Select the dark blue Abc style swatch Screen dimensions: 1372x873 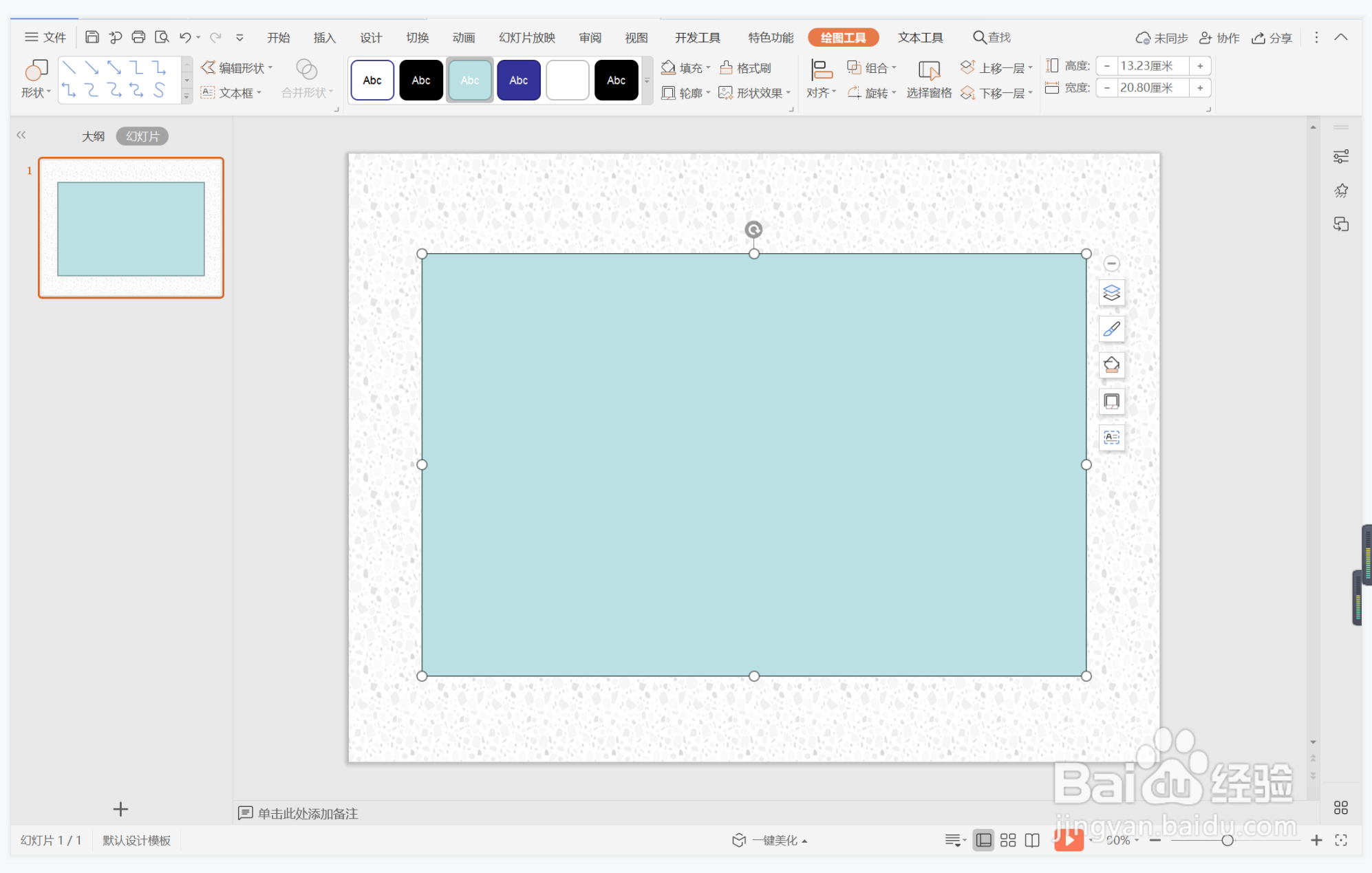point(518,80)
